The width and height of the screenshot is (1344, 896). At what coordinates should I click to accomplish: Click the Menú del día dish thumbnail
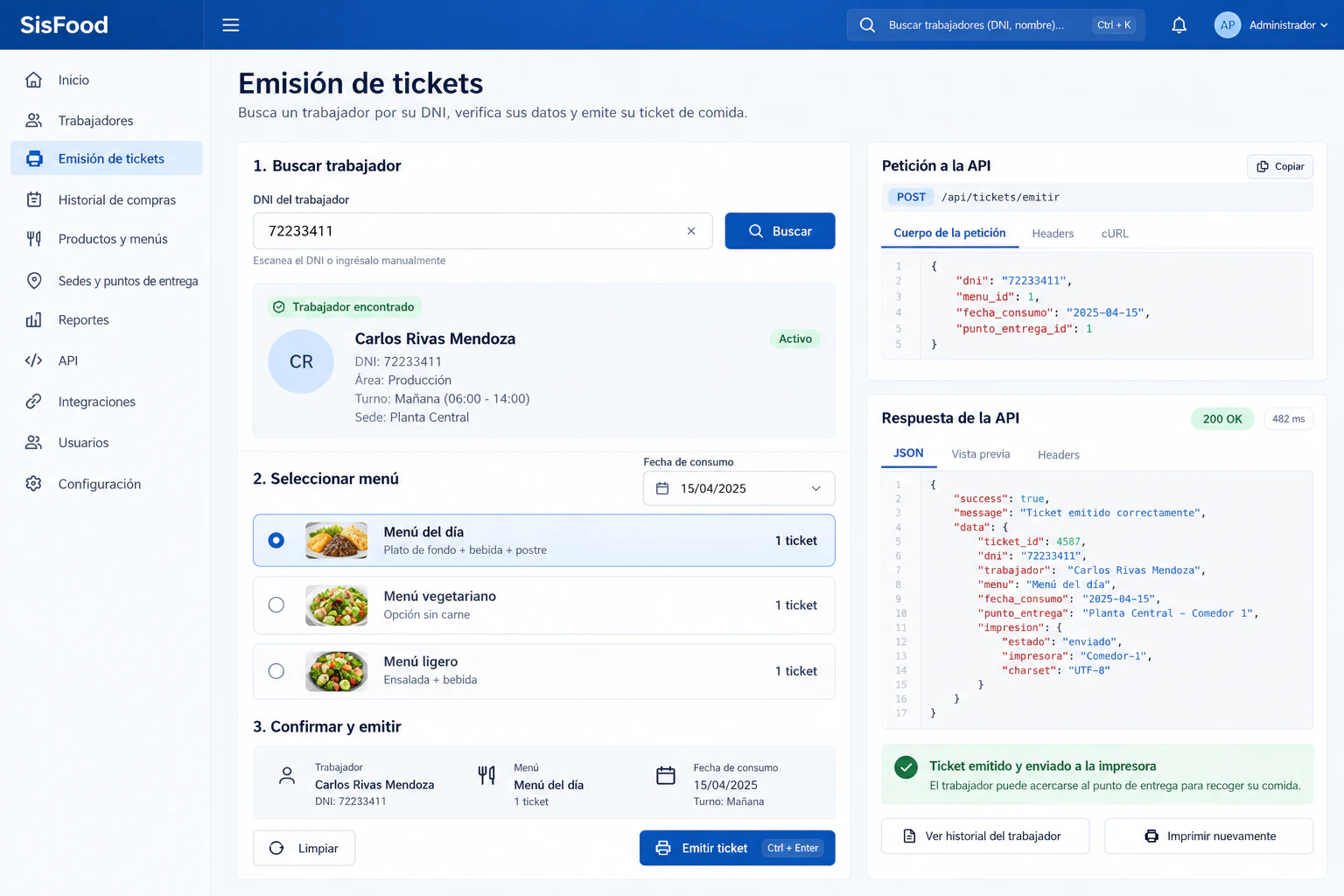point(337,541)
